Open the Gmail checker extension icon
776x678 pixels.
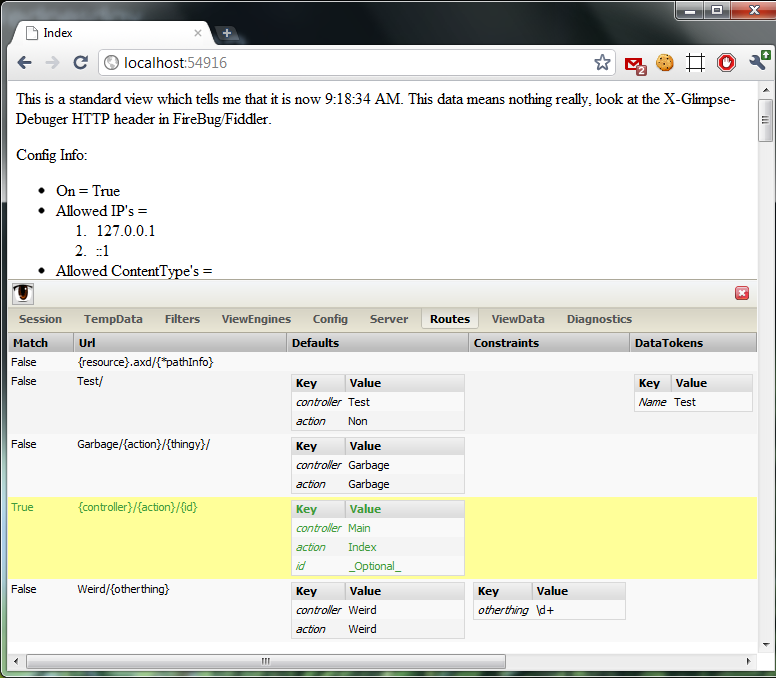634,64
